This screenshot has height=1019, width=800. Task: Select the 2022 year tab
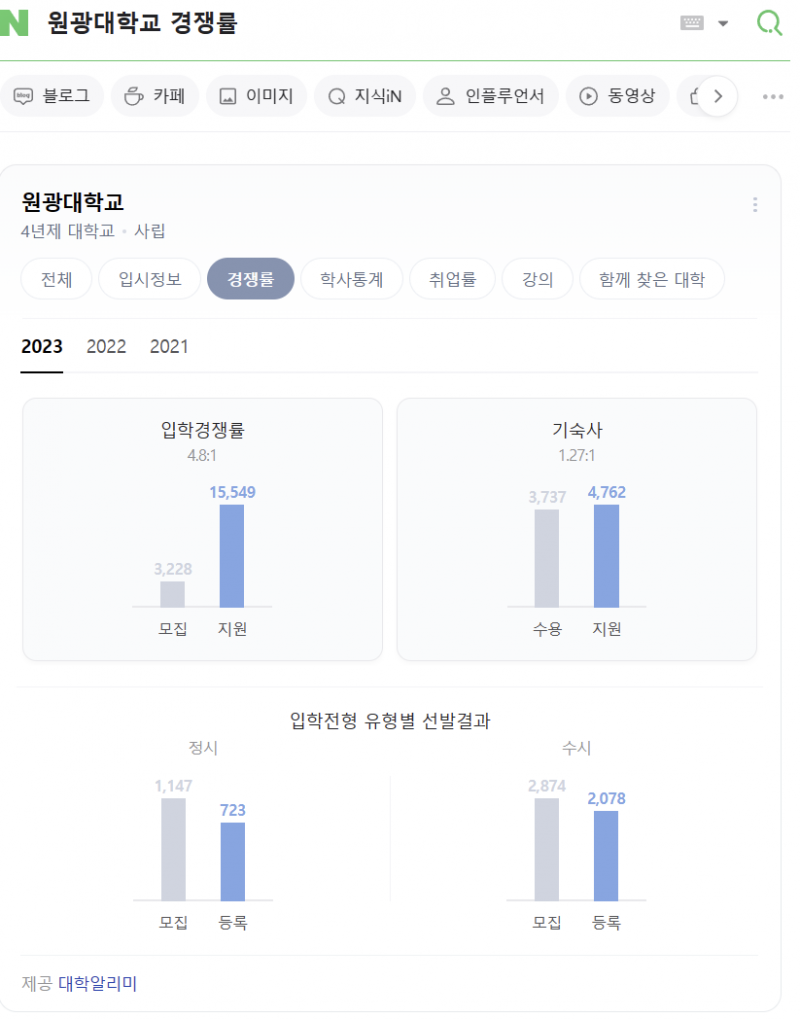coord(106,347)
